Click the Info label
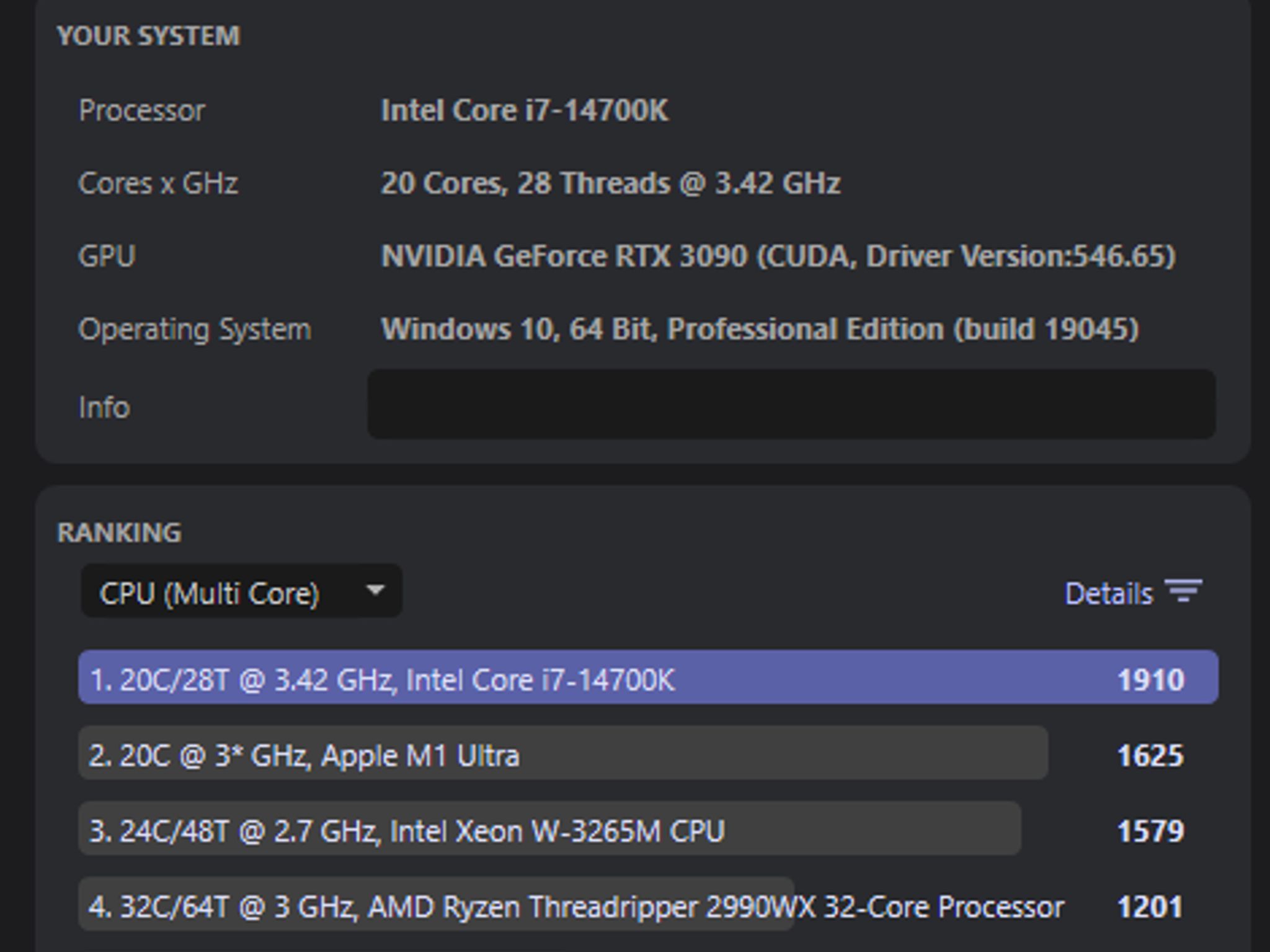Screen dimensions: 1270x952 tap(104, 407)
